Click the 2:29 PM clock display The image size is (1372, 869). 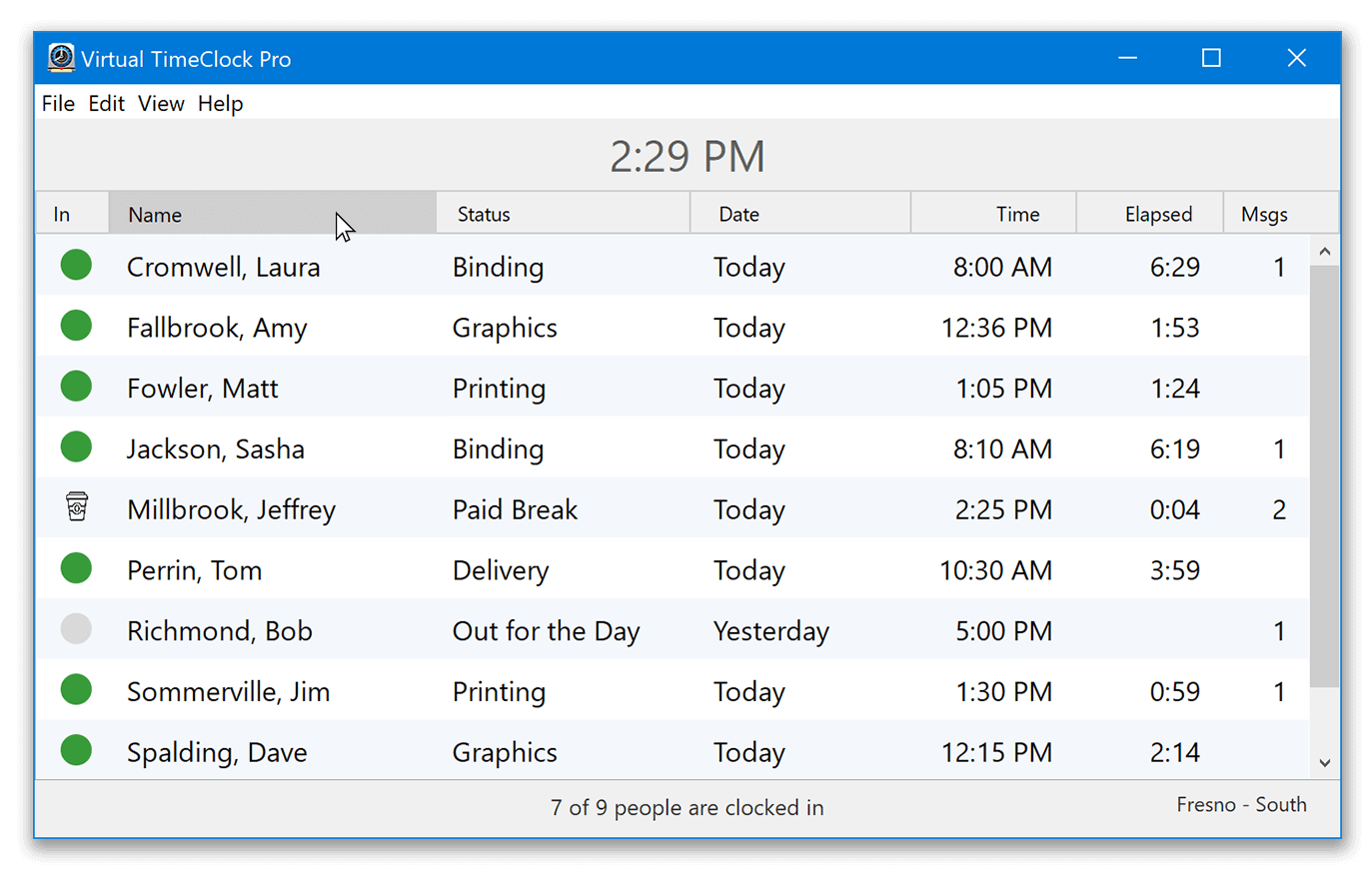coord(687,157)
